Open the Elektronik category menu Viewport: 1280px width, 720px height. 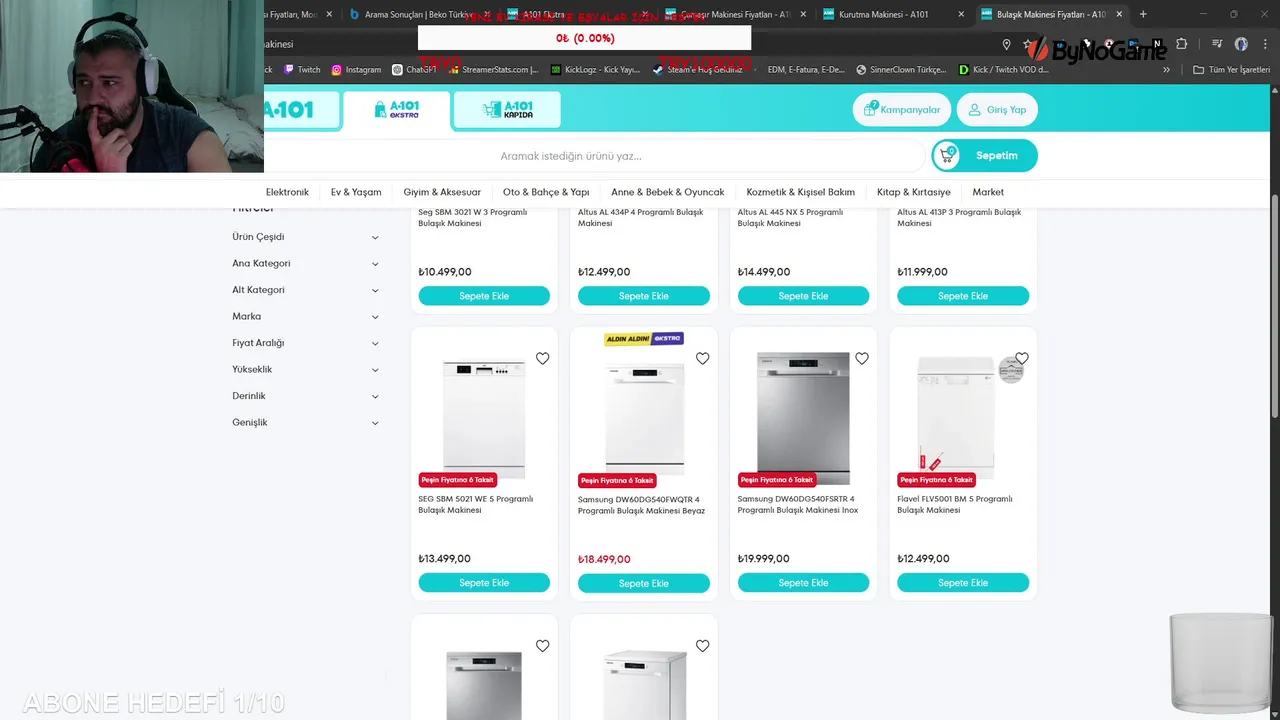point(287,192)
